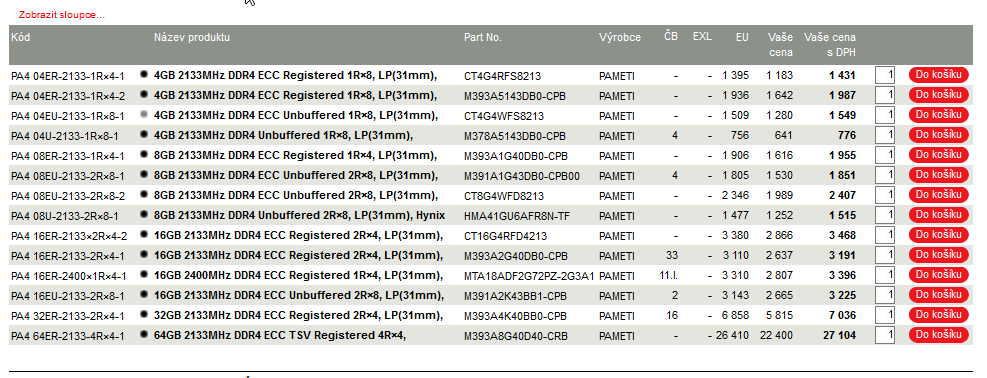Click the availability dot for M393A4K40BB0-CPB
The width and height of the screenshot is (987, 378).
tap(144, 315)
